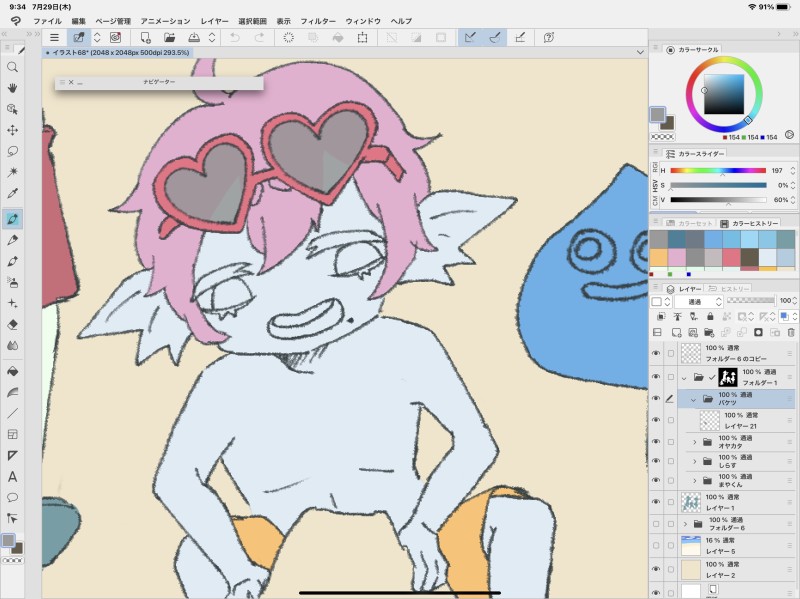Hide the オヤカタ folder
Viewport: 800px width, 599px height.
(656, 441)
